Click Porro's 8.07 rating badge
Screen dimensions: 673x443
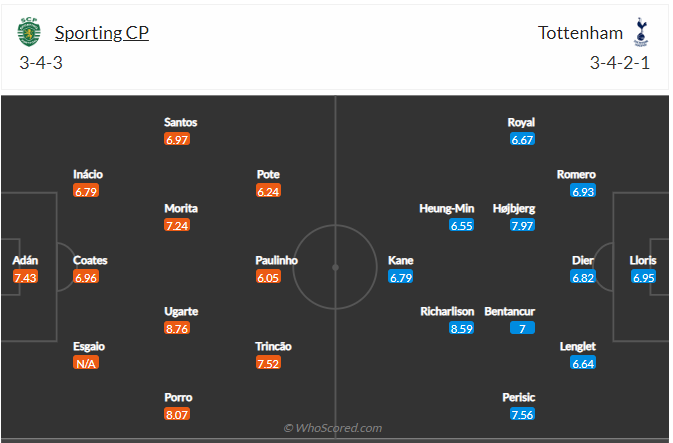click(177, 415)
